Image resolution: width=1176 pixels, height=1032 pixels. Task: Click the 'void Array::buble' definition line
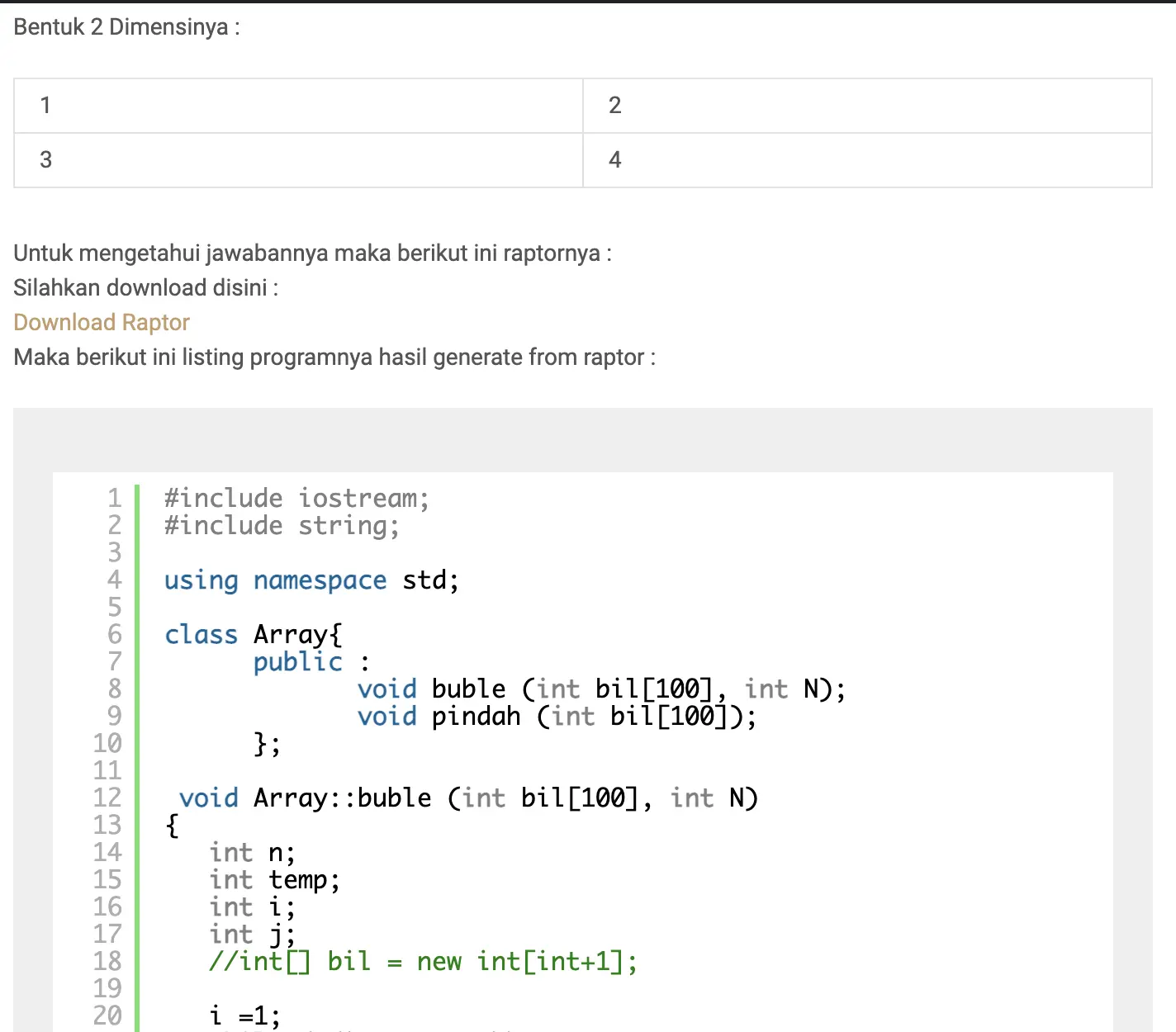[468, 798]
